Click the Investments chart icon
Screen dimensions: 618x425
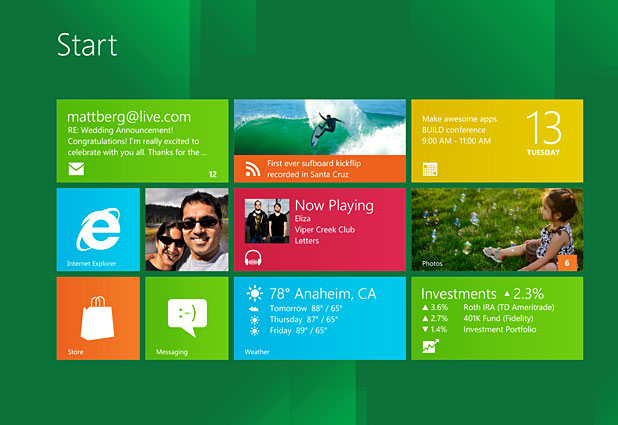(x=431, y=346)
